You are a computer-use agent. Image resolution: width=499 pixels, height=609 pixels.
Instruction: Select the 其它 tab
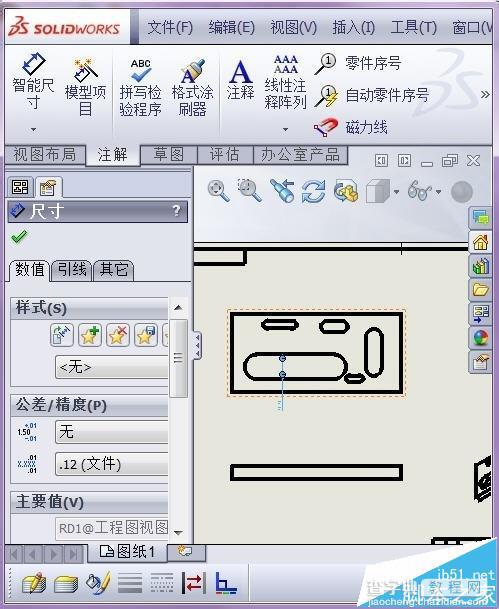pos(113,270)
